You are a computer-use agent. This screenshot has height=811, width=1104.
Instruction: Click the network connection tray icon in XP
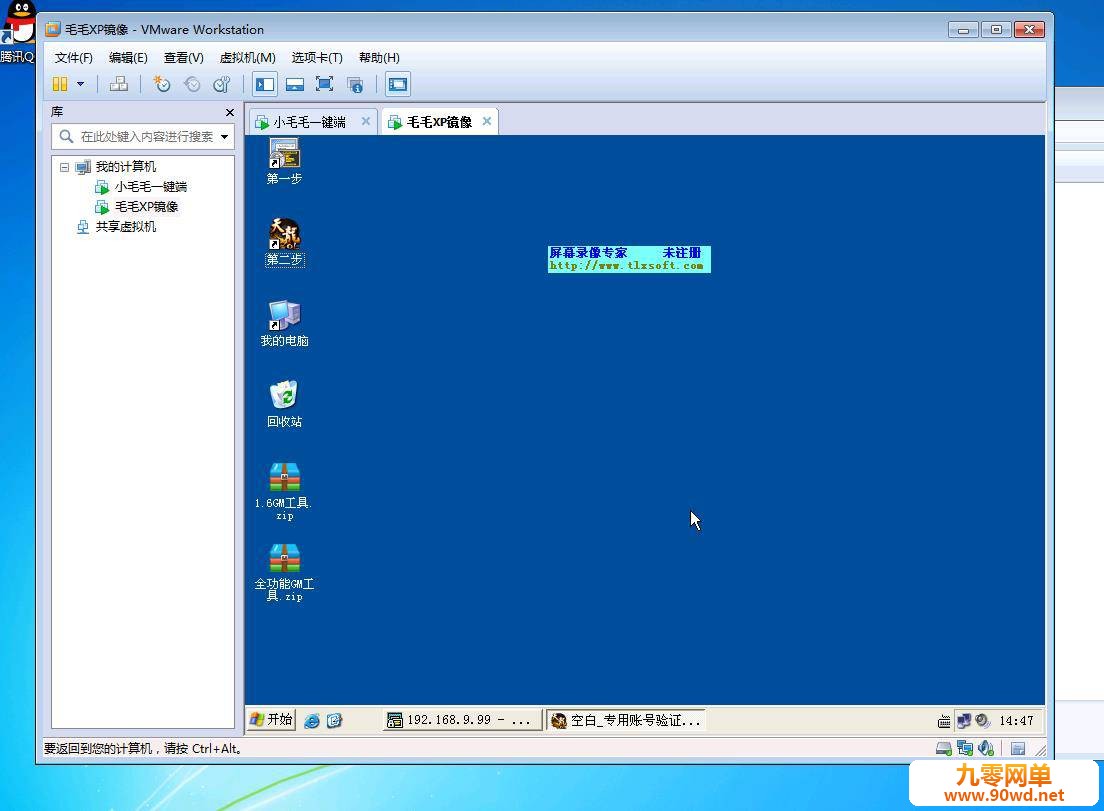click(964, 720)
